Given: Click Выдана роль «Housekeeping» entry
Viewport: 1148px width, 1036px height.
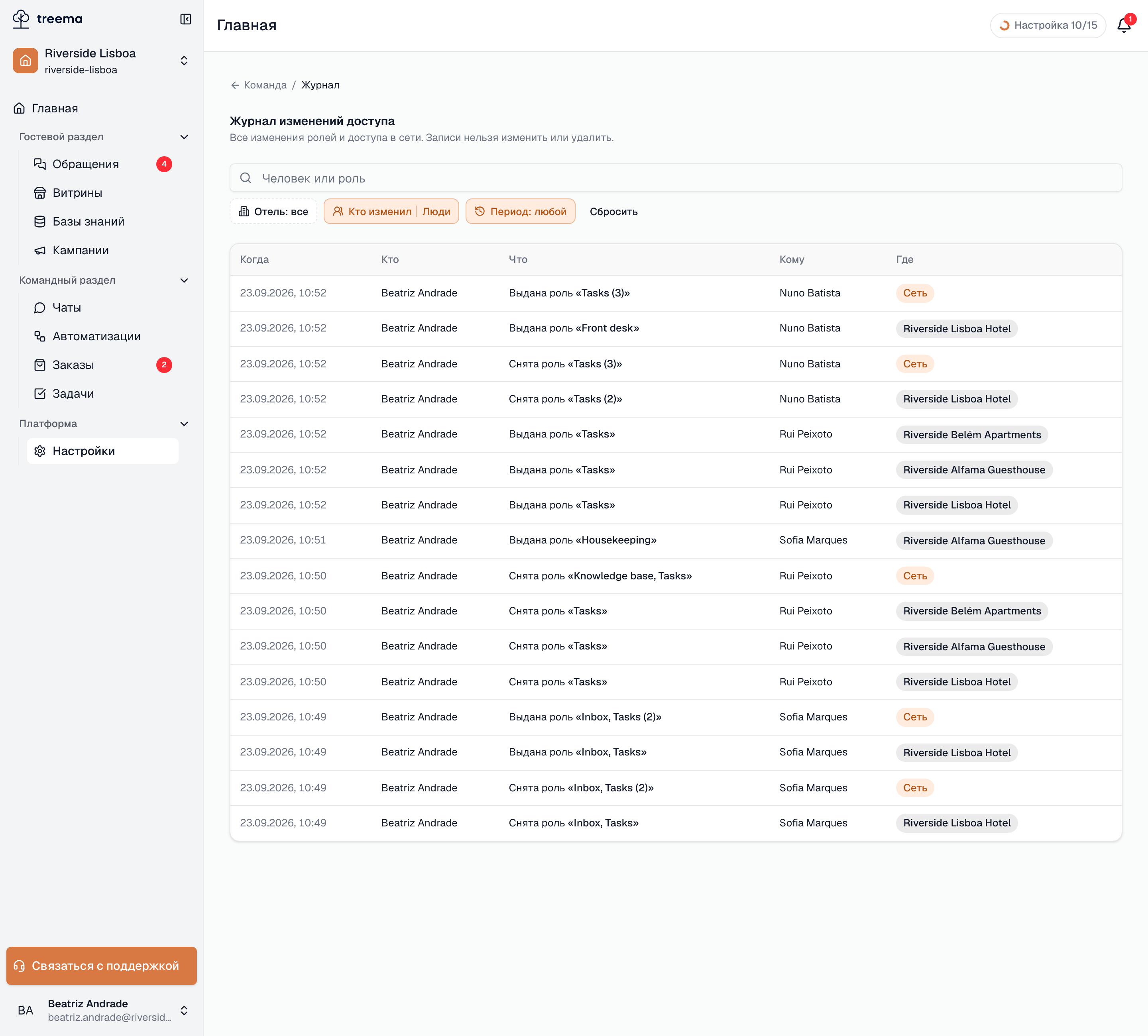Looking at the screenshot, I should pyautogui.click(x=582, y=540).
